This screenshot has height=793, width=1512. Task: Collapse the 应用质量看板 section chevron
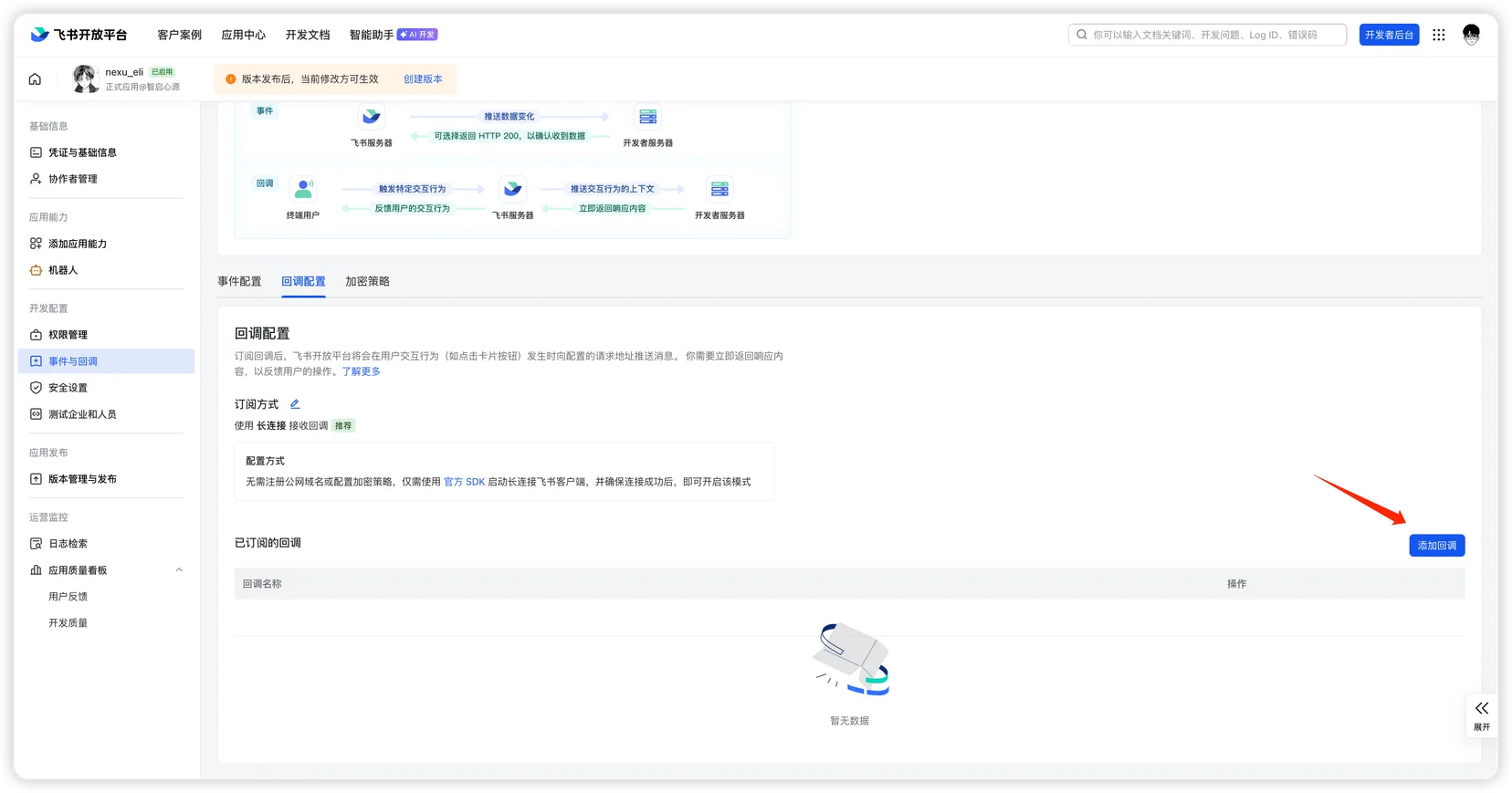pos(179,569)
